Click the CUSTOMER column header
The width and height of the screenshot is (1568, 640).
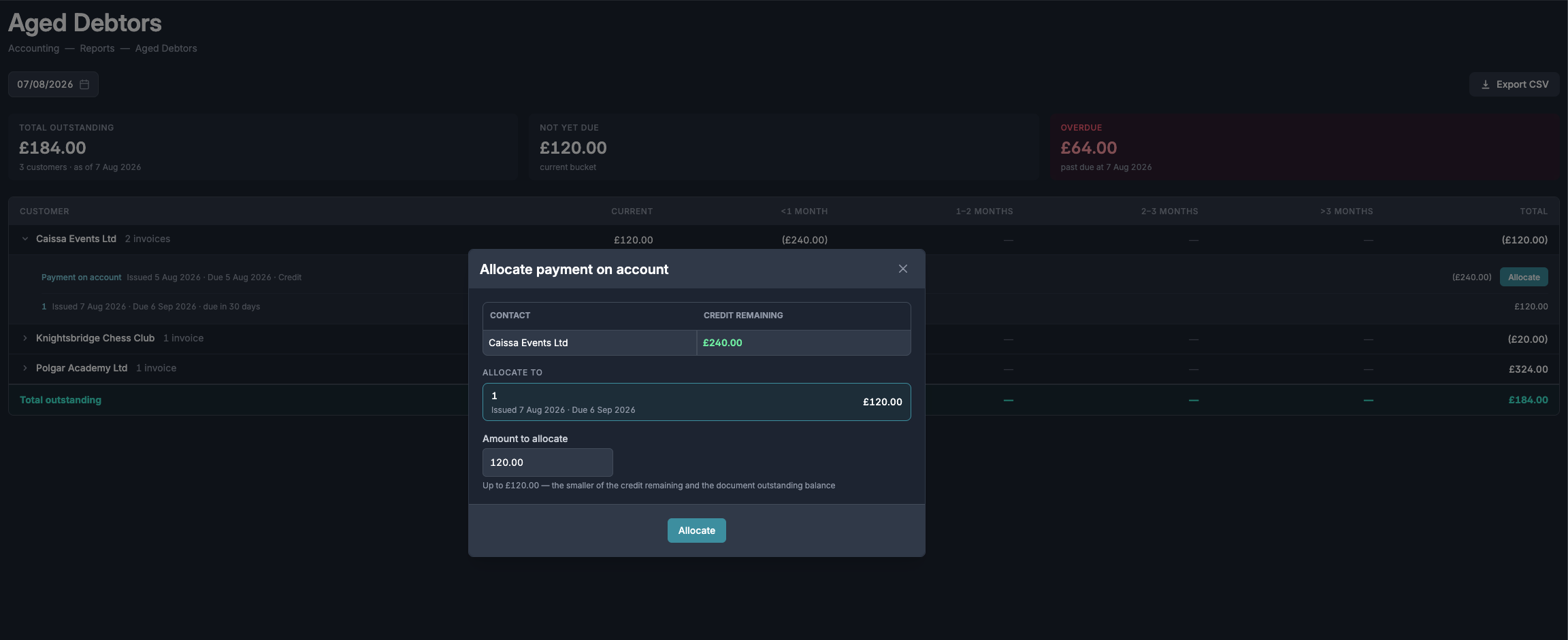(x=44, y=212)
